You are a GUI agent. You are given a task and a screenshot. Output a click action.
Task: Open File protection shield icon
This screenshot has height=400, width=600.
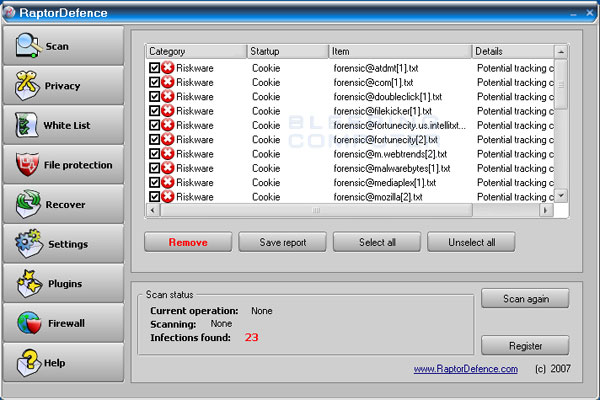(x=27, y=164)
